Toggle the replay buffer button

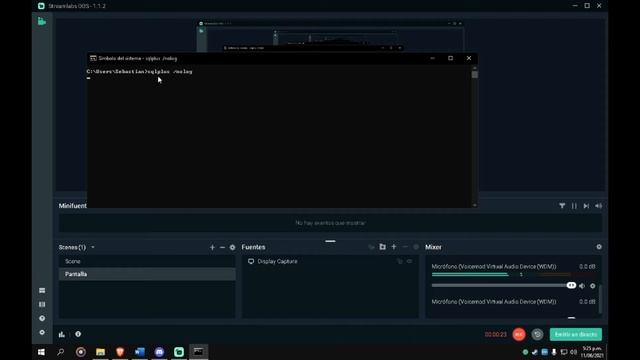538,334
